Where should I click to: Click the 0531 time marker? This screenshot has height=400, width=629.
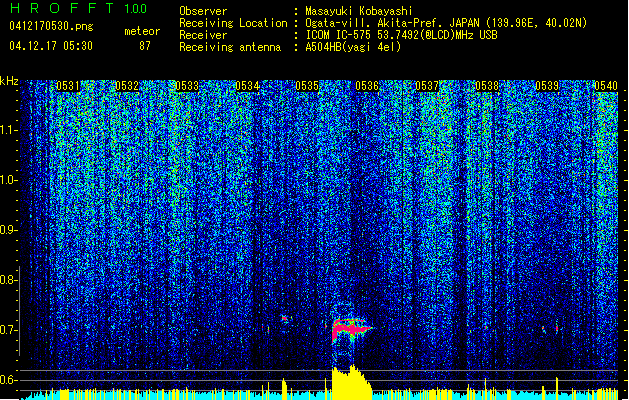[68, 86]
